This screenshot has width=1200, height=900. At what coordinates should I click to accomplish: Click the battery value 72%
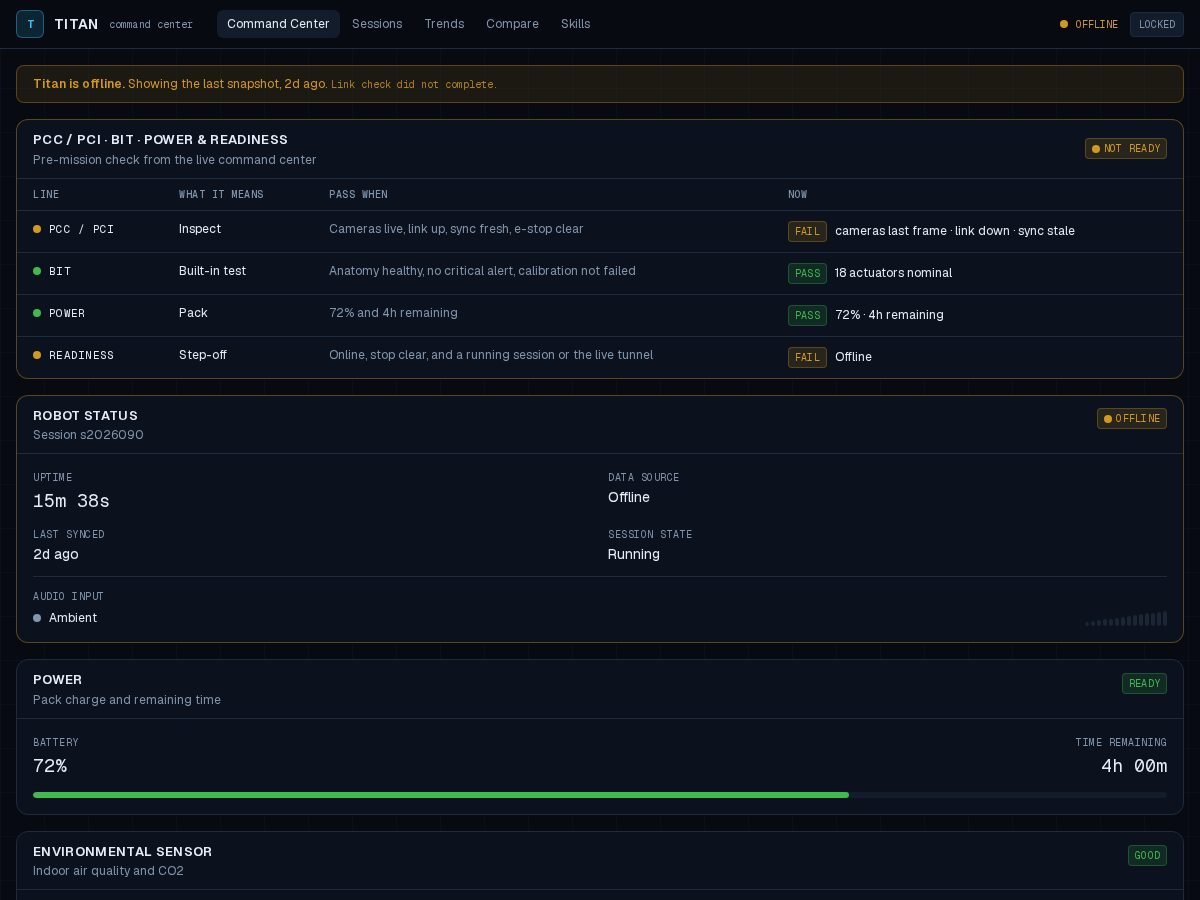tap(50, 766)
